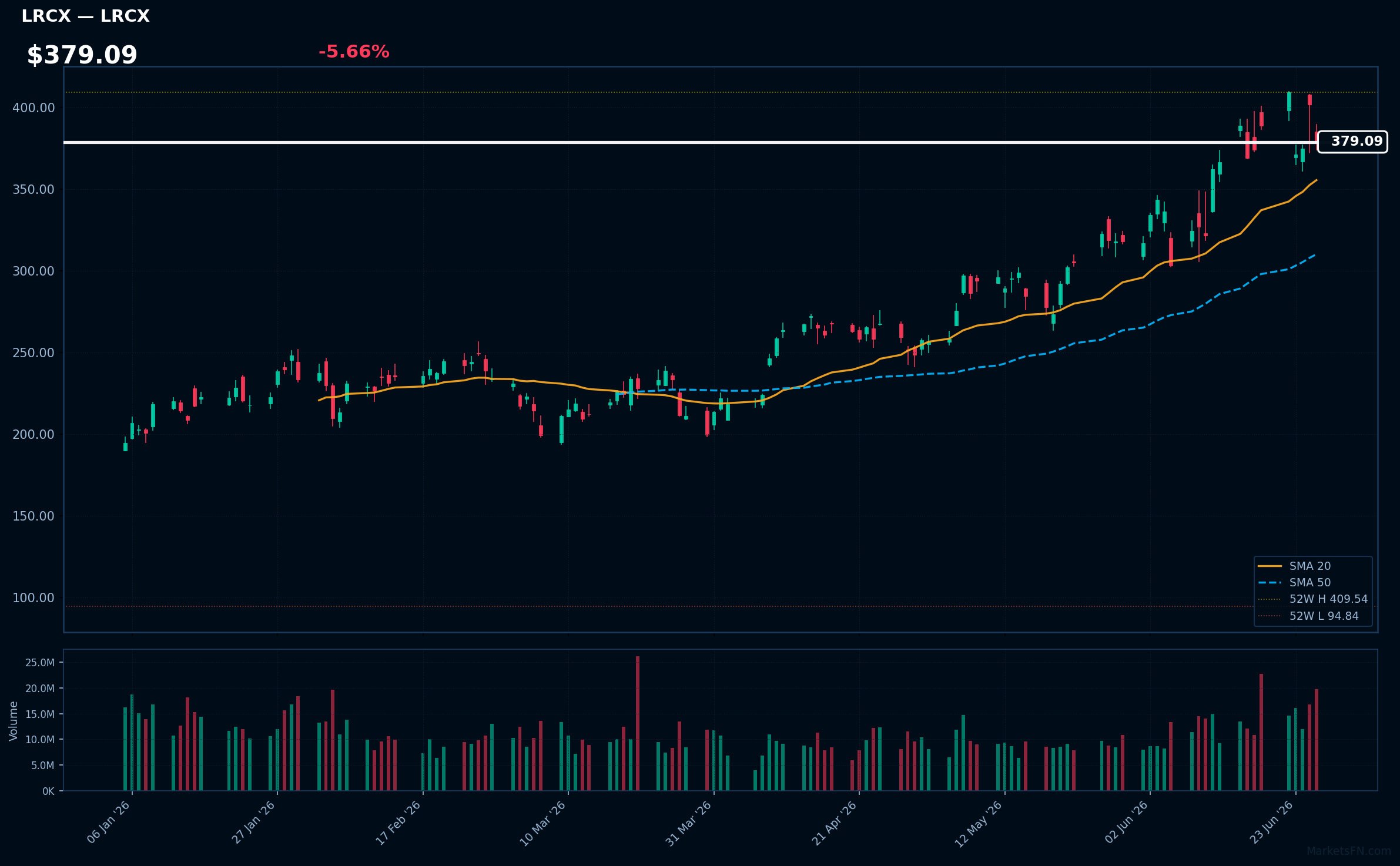Click the 15.0M volume axis label
Image resolution: width=1400 pixels, height=866 pixels.
40,714
